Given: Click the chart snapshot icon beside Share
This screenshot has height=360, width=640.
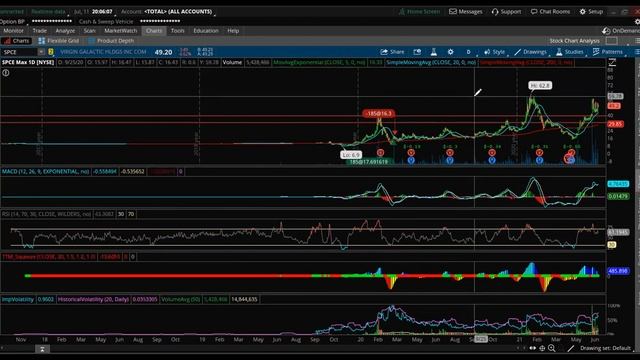Looking at the screenshot, I should (417, 52).
